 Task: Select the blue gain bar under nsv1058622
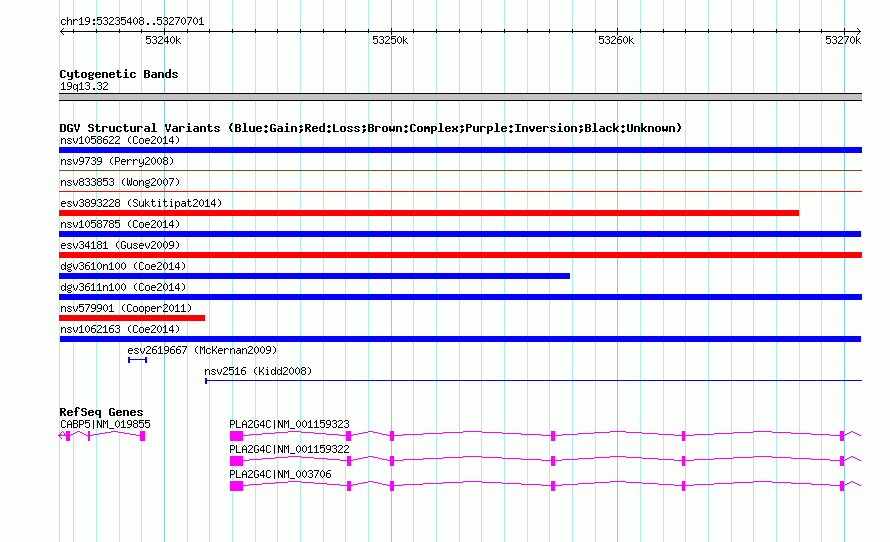(x=460, y=150)
